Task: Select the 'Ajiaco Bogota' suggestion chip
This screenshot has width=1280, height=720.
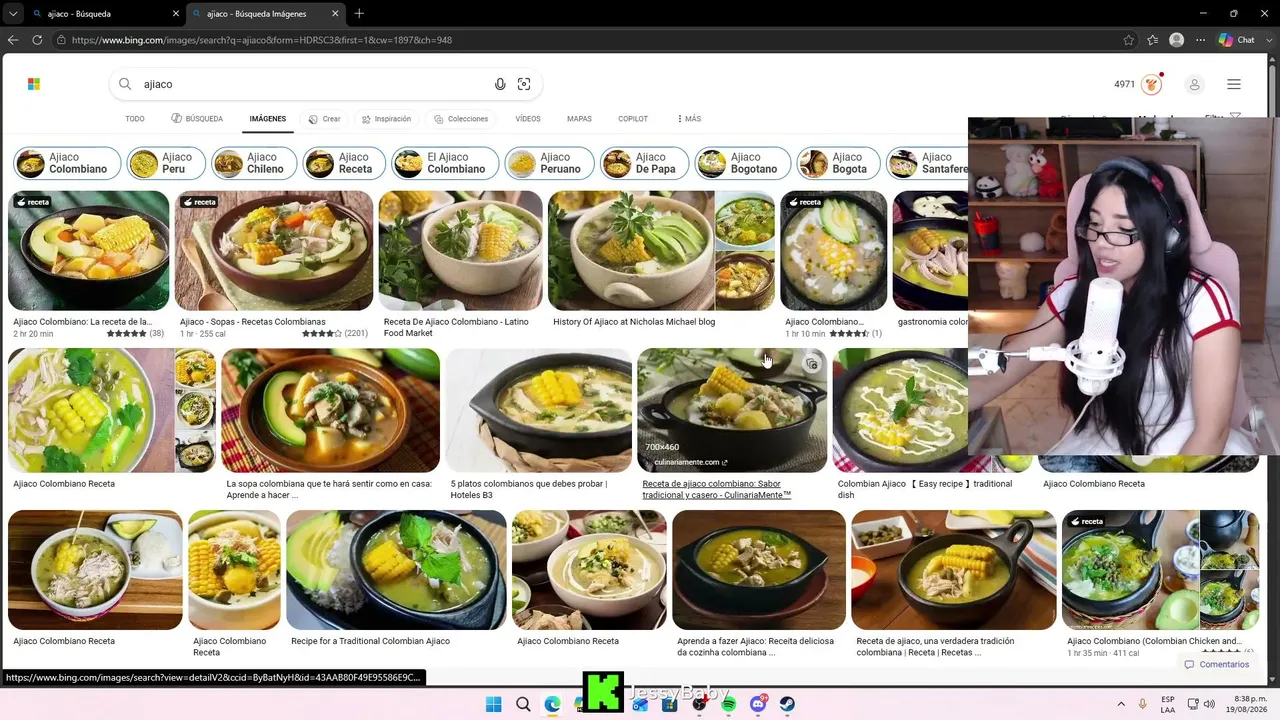Action: point(838,163)
